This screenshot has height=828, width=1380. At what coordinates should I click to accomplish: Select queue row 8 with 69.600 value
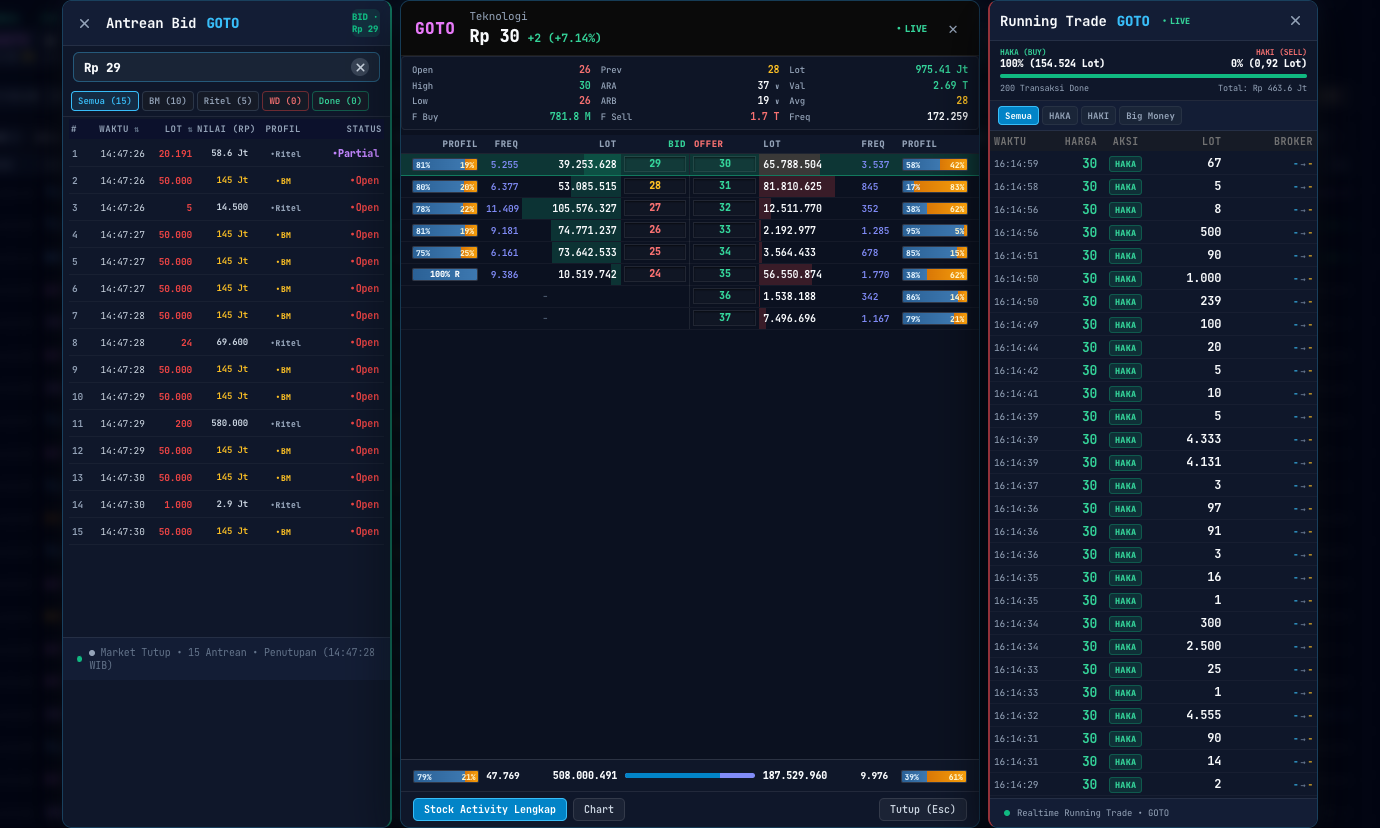tap(227, 343)
